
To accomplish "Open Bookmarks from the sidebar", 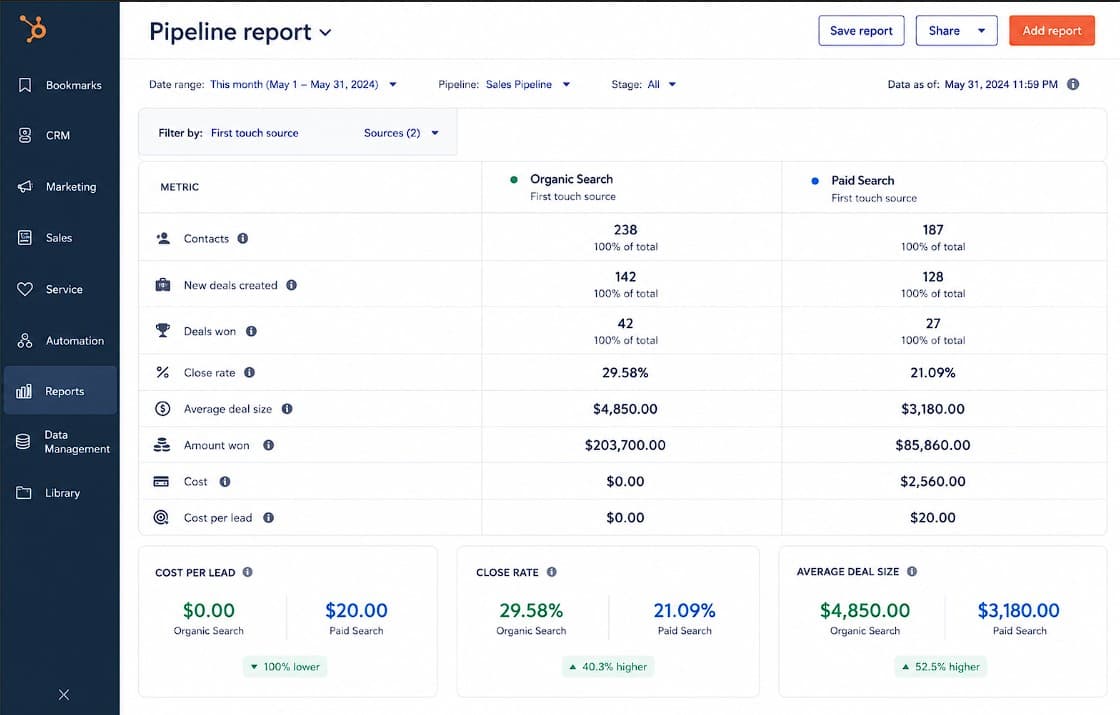I will click(x=60, y=85).
